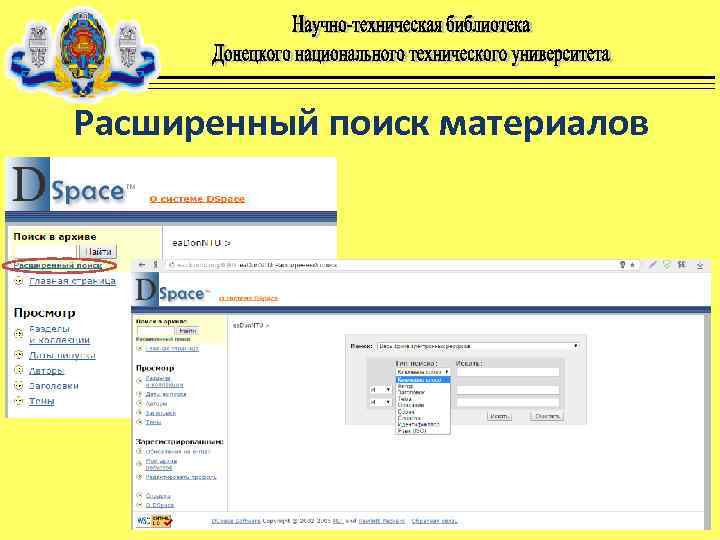
Task: Click the third query text field
Action: (x=508, y=402)
